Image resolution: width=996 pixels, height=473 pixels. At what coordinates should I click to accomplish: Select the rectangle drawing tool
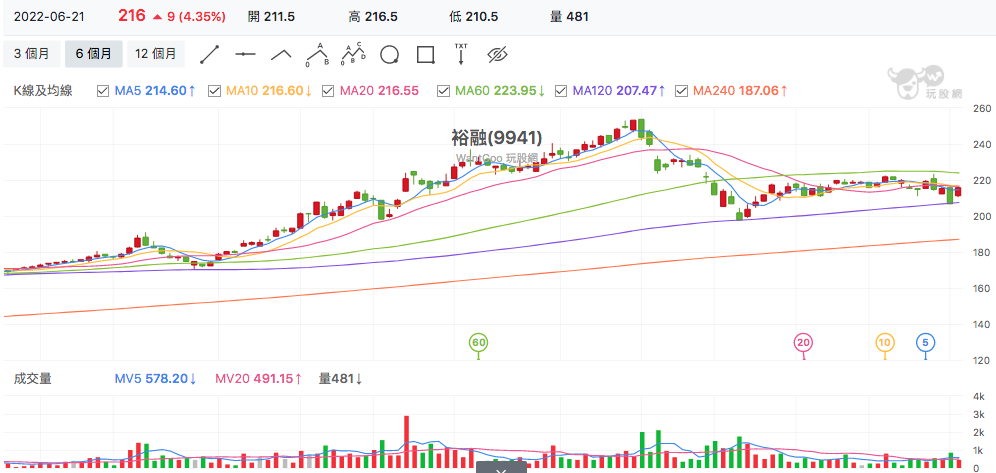point(426,55)
